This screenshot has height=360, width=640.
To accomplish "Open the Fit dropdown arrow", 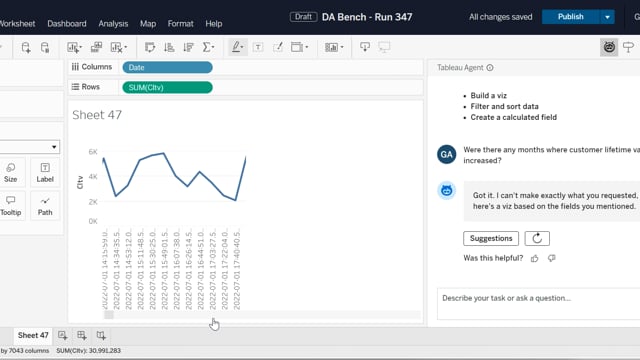I will click(x=307, y=47).
